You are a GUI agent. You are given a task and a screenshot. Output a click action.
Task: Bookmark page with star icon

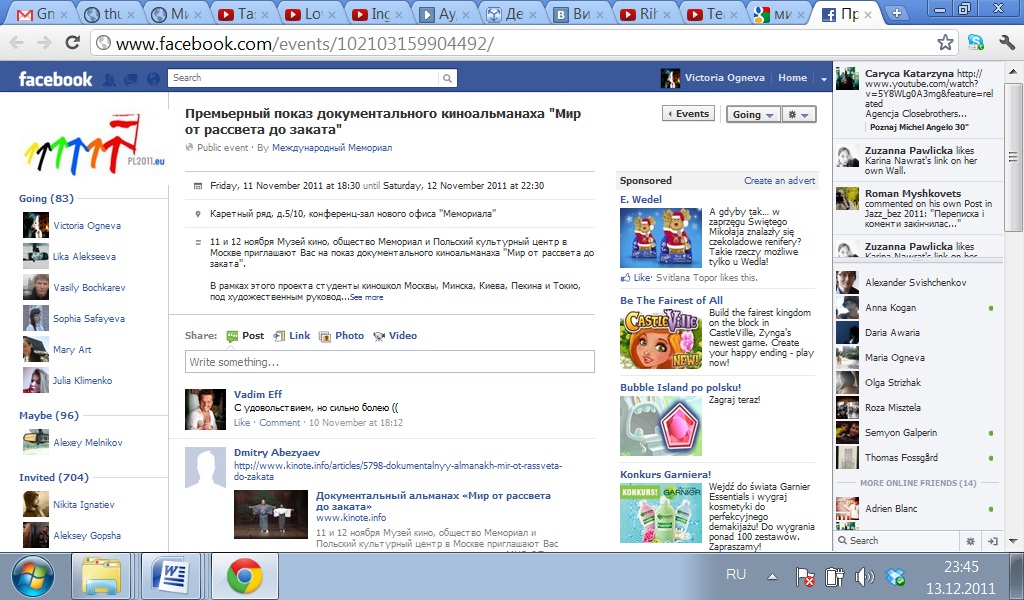pyautogui.click(x=945, y=43)
